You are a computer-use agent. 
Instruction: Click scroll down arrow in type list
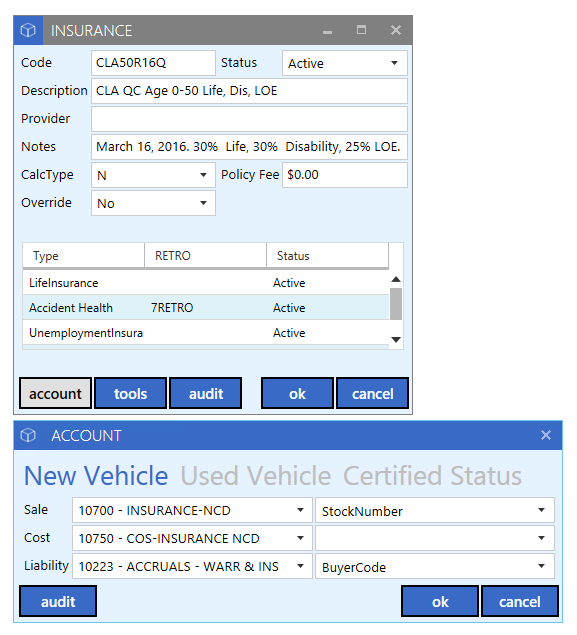point(396,339)
